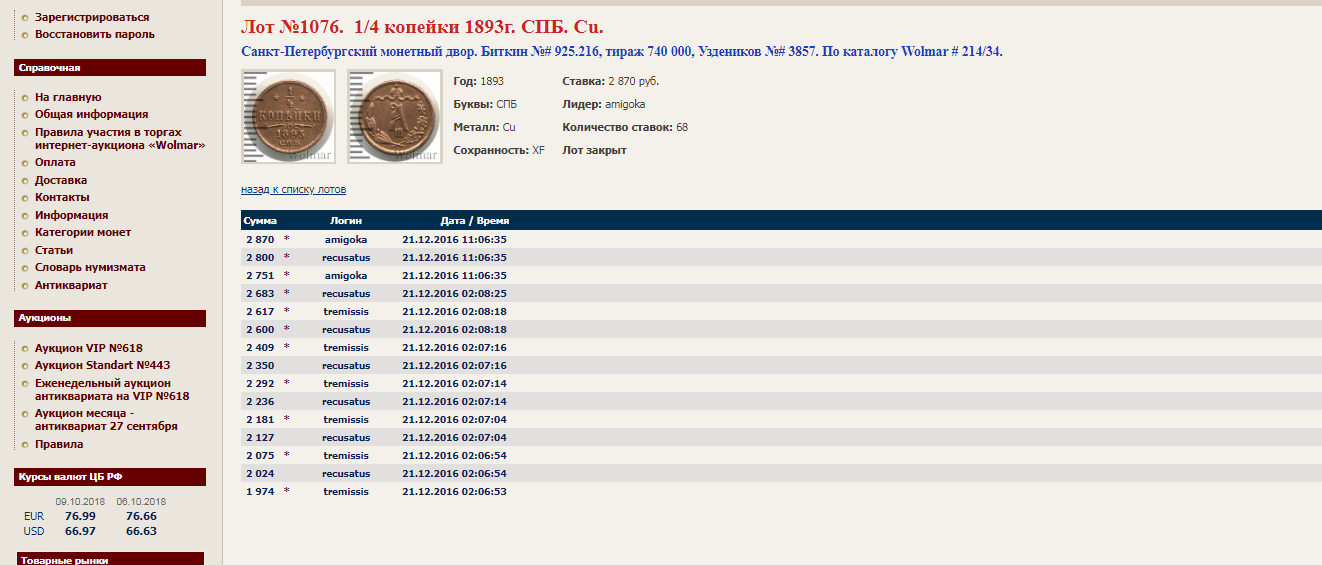Click the 'Статьи' sidebar link
1322x566 pixels.
pyautogui.click(x=54, y=251)
